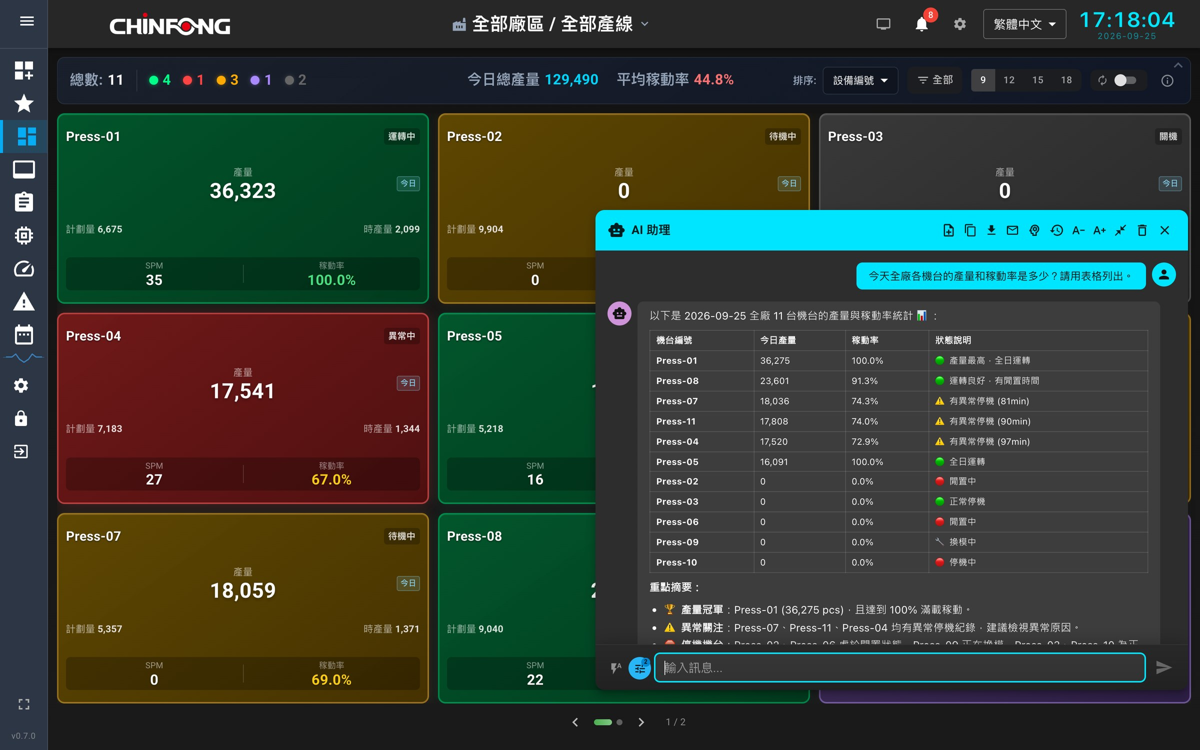Image resolution: width=1200 pixels, height=750 pixels.
Task: Open the speedometer gauge sidebar icon
Action: 24,268
